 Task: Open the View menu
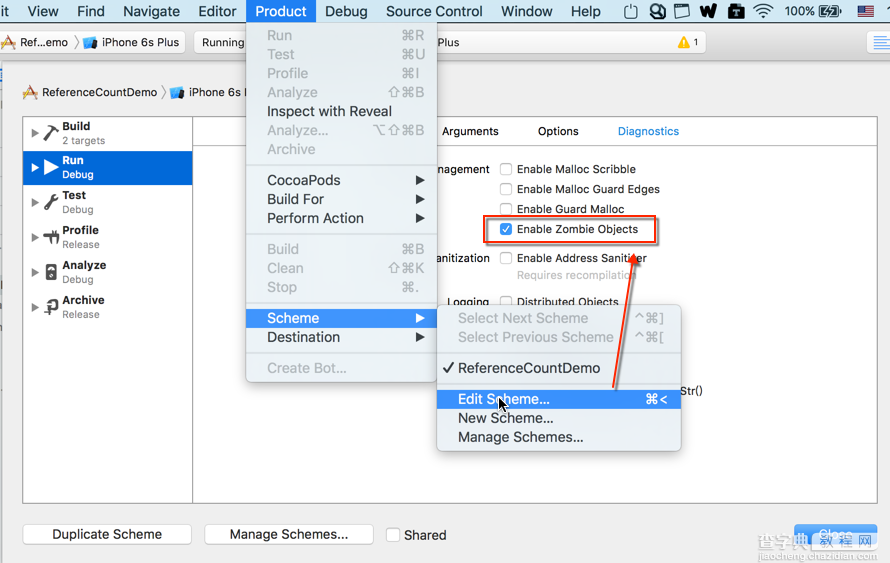click(x=43, y=11)
